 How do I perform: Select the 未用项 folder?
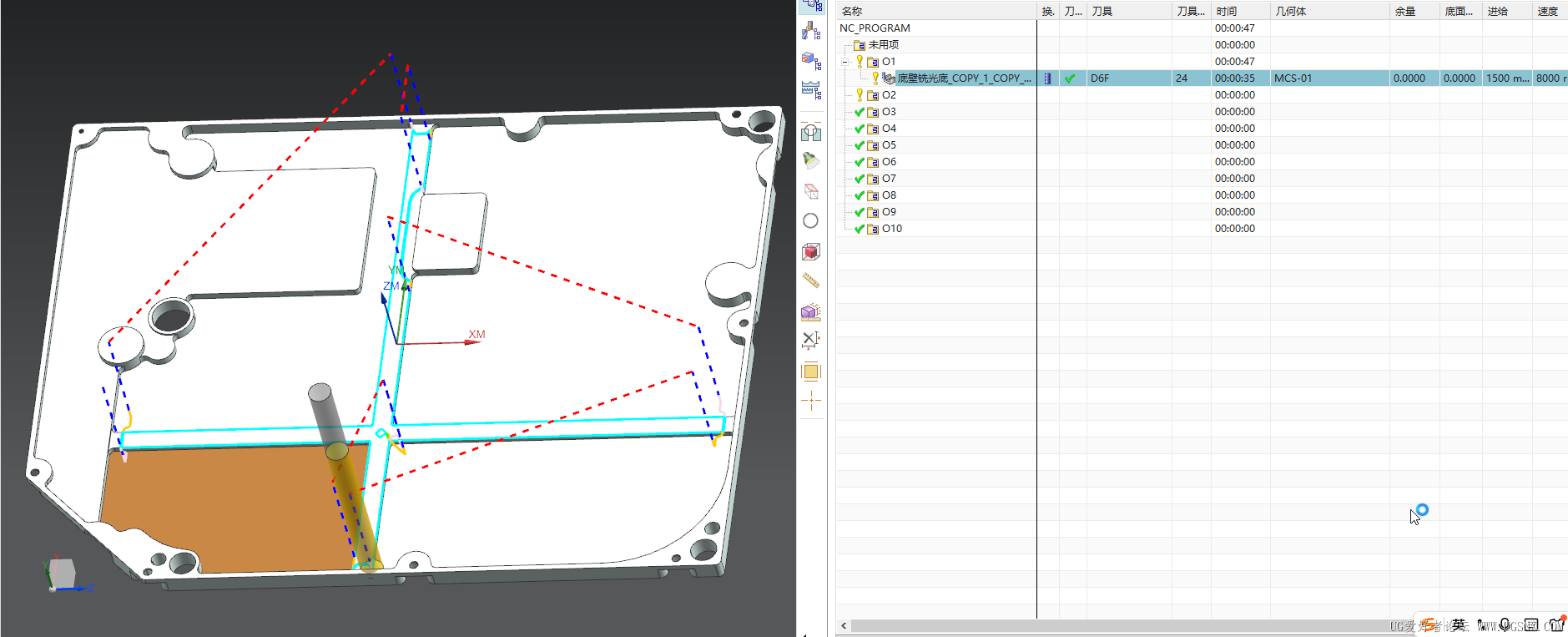883,45
